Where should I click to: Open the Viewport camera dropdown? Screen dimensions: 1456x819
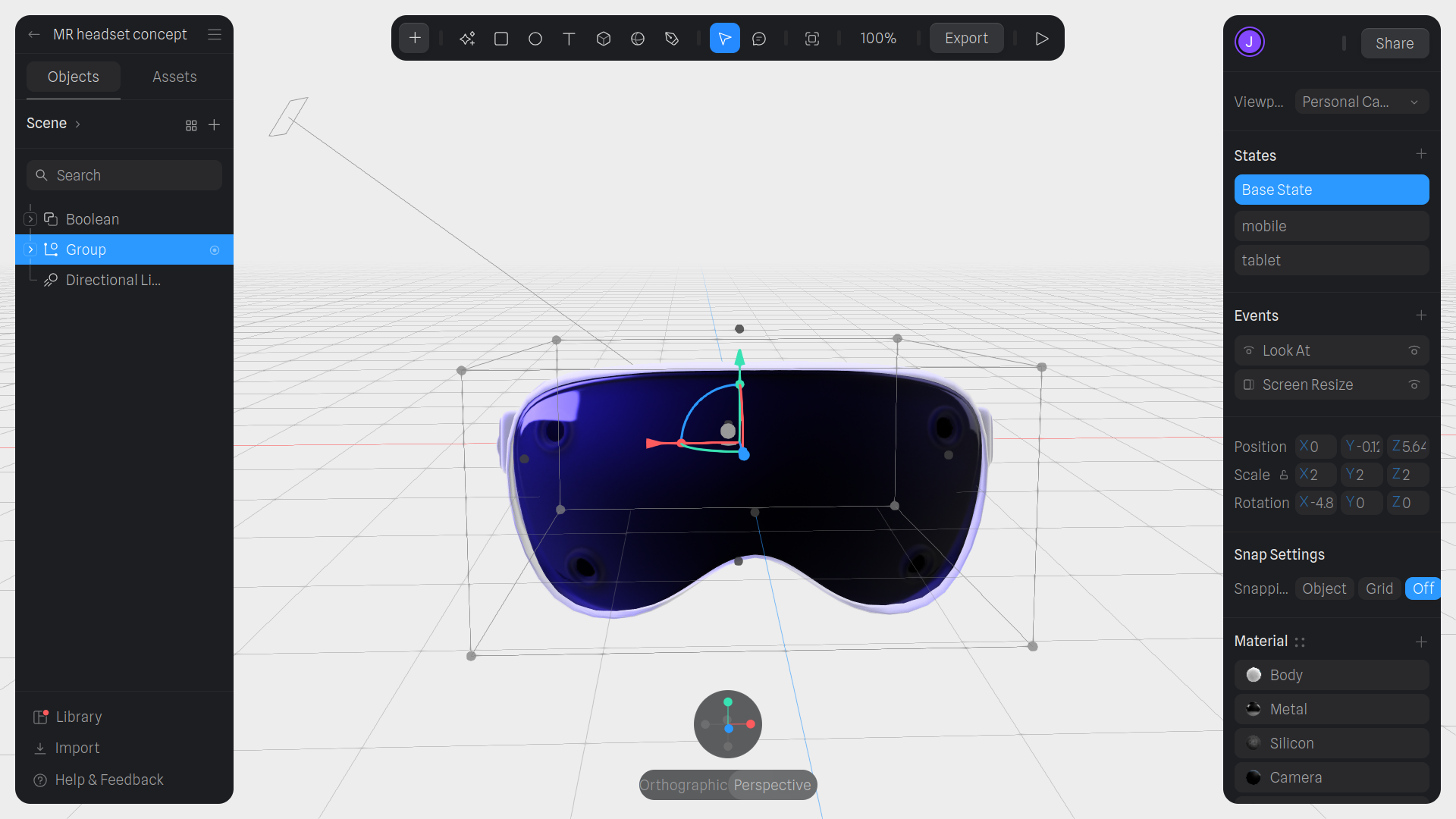pyautogui.click(x=1361, y=102)
